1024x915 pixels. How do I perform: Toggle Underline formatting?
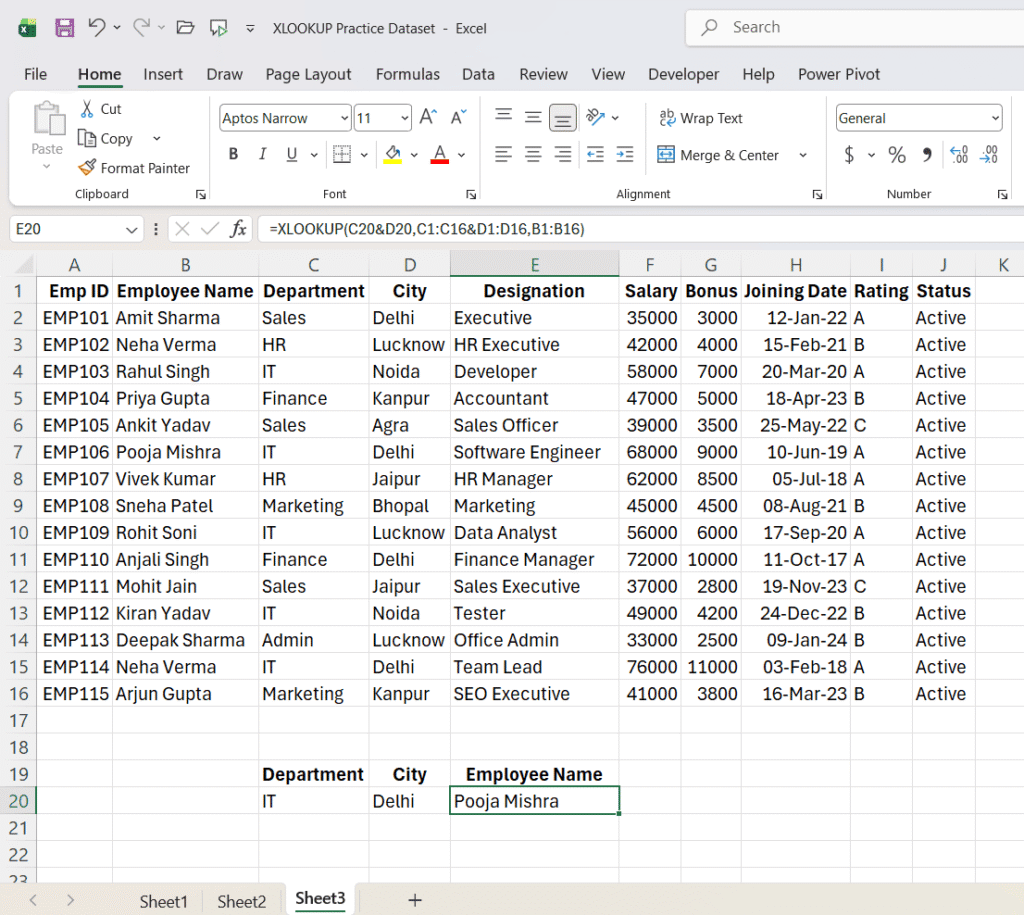[x=291, y=154]
